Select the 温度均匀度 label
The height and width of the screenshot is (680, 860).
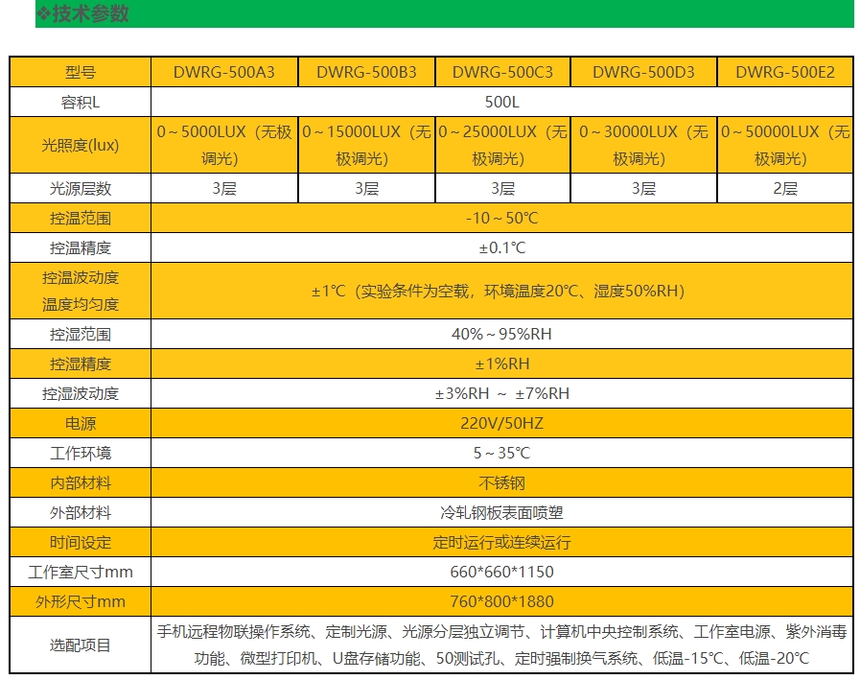point(81,304)
